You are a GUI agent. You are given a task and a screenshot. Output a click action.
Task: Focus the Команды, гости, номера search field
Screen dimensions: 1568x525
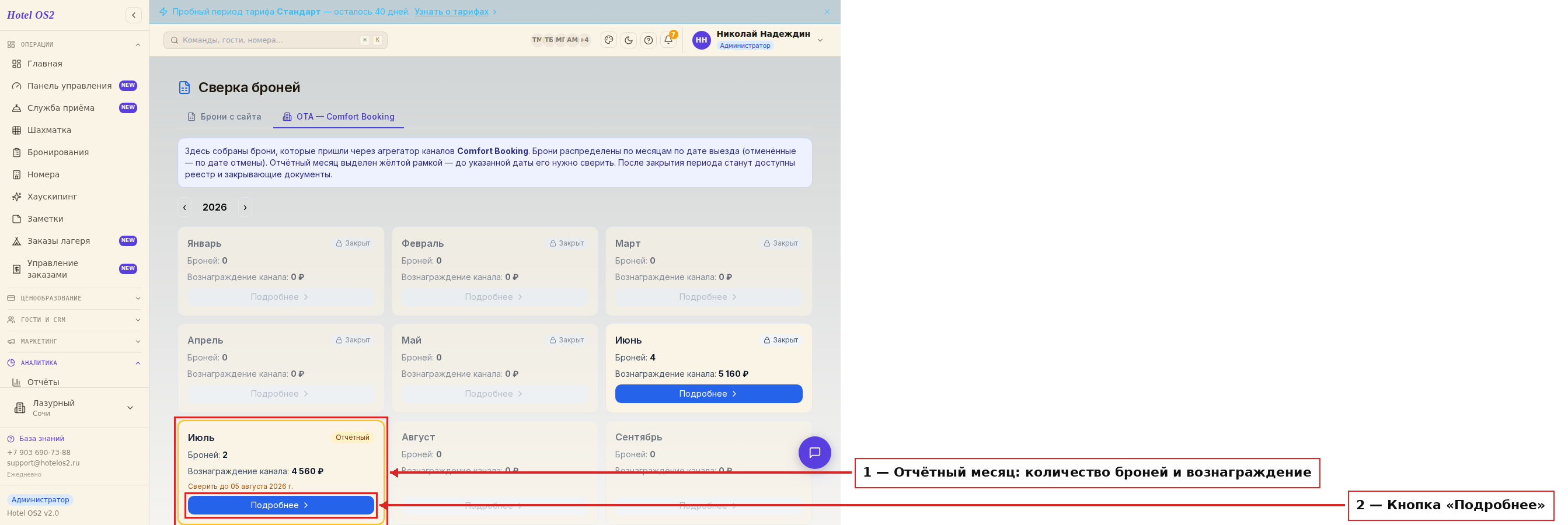click(x=275, y=40)
